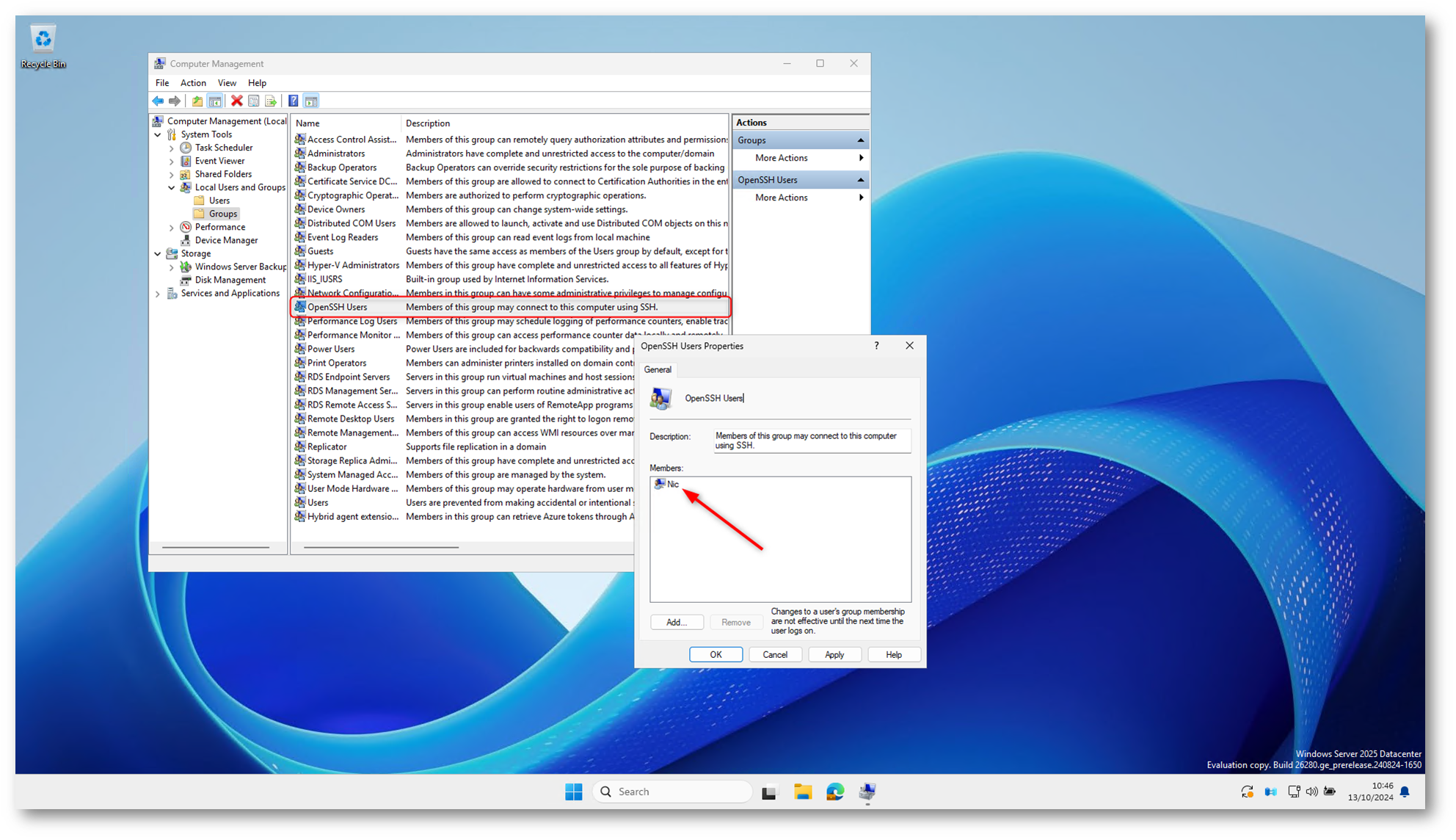Click the volume speaker tray icon
This screenshot has height=840, width=1456.
click(x=1311, y=792)
